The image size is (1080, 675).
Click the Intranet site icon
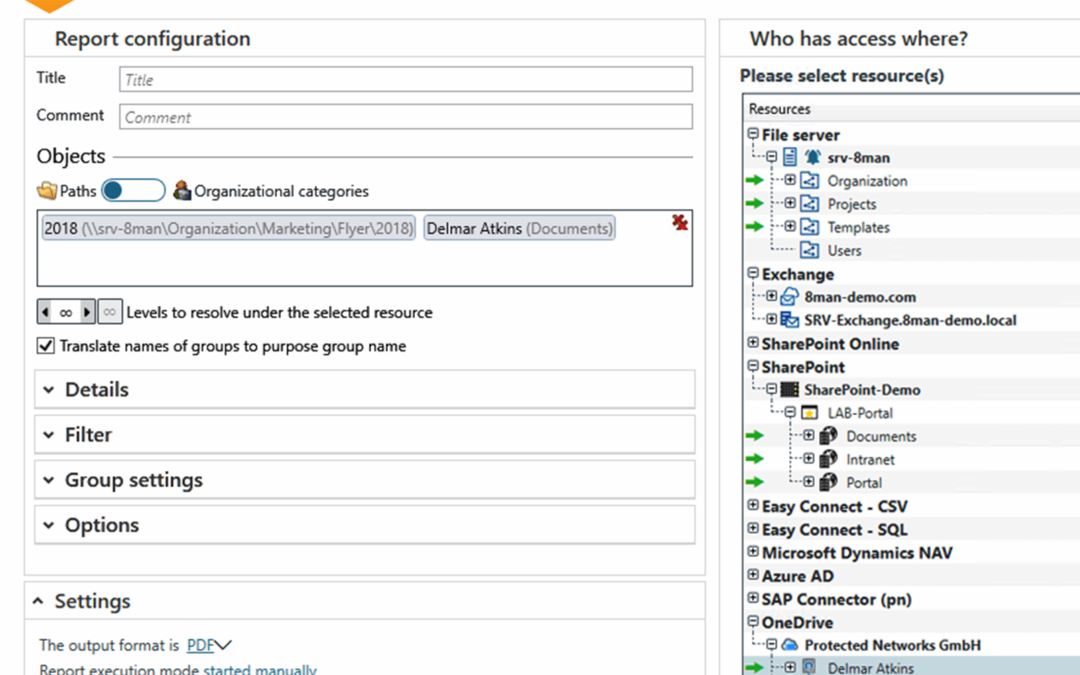pos(829,459)
